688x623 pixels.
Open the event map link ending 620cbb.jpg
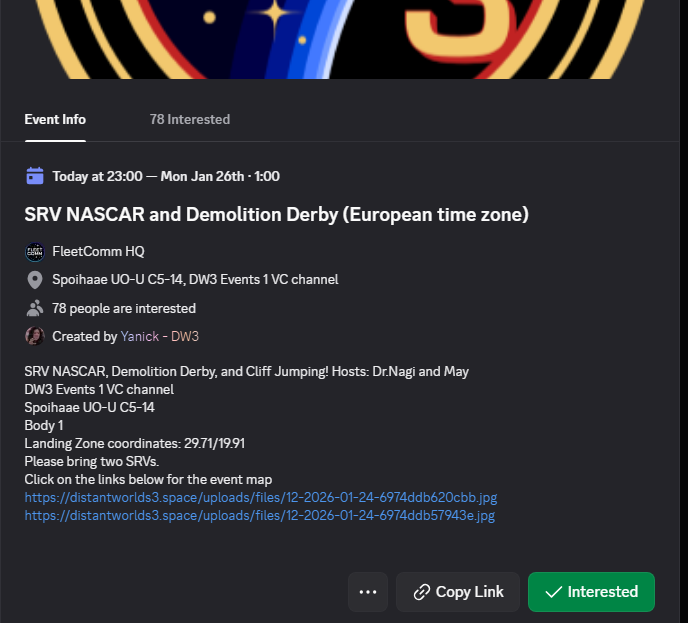[x=261, y=498]
